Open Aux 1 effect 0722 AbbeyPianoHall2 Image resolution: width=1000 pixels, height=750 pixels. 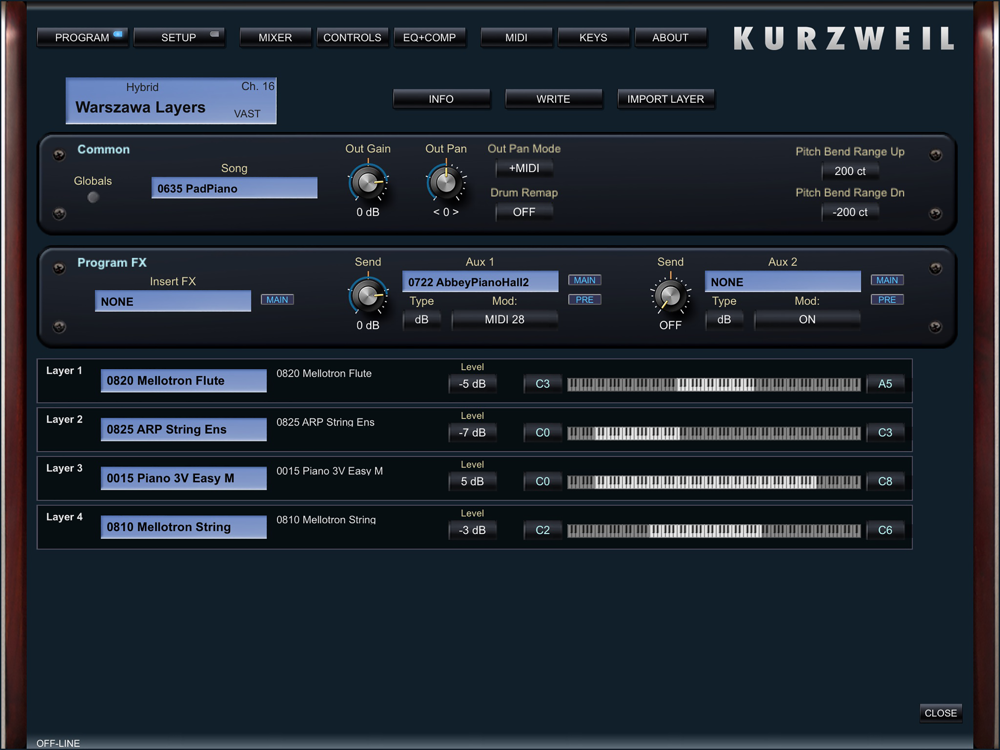coord(480,281)
